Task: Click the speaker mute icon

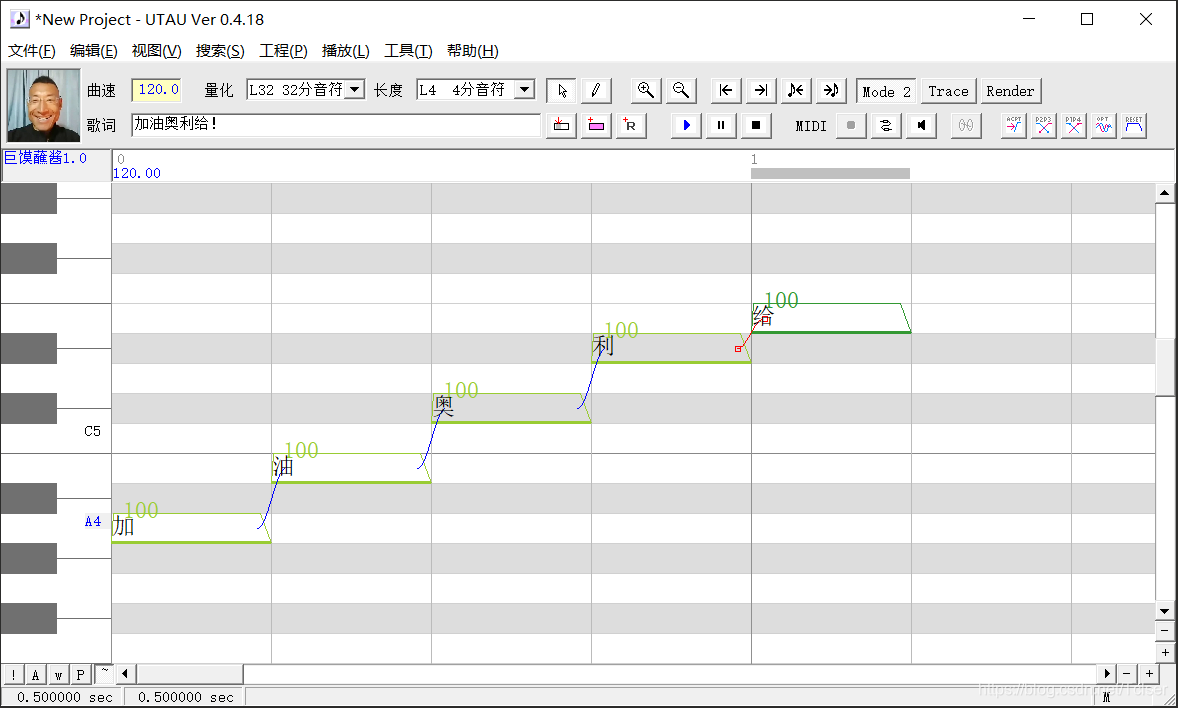Action: coord(921,126)
